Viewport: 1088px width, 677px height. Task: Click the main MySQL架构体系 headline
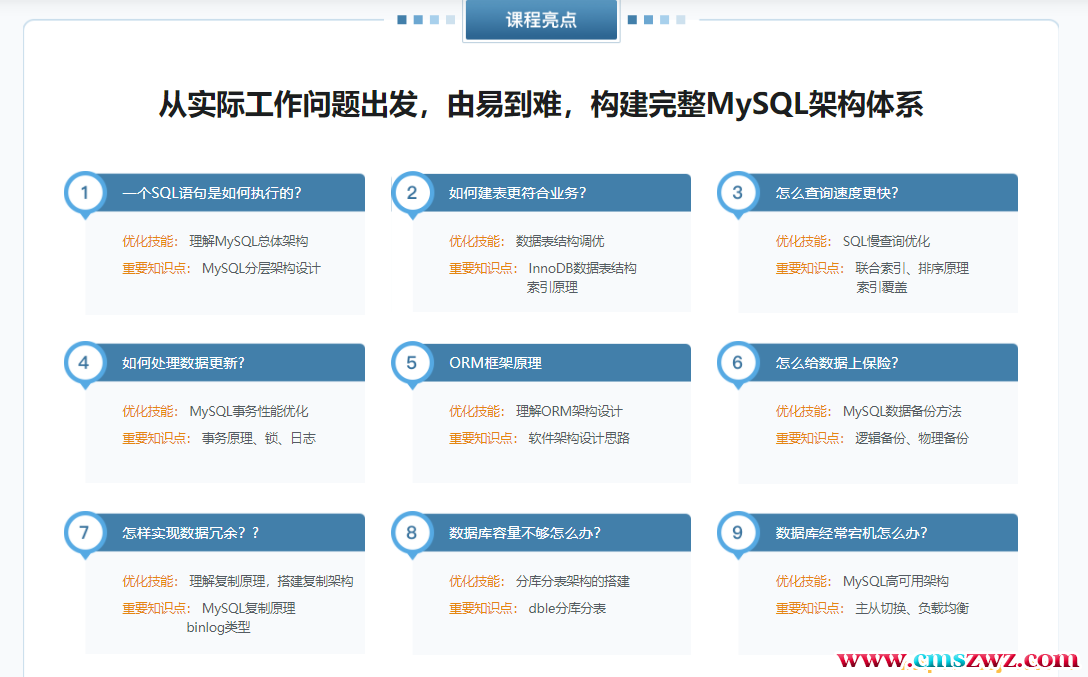point(541,105)
